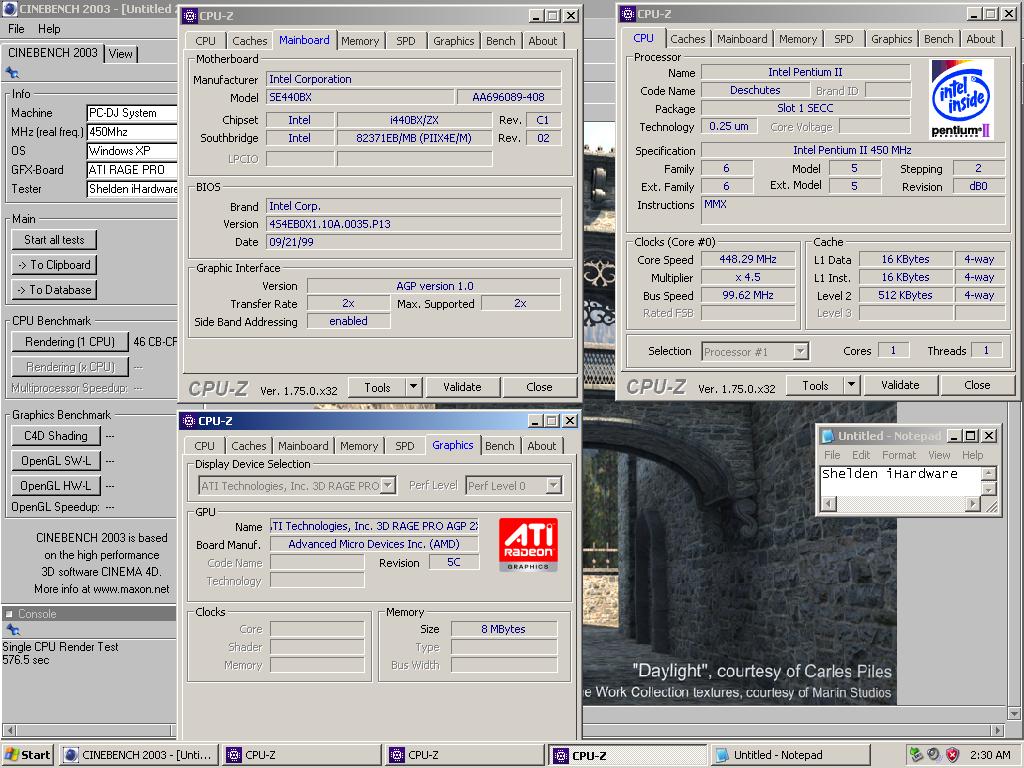This screenshot has height=768, width=1024.
Task: Open Bench tab in Graphics CPU-Z window
Action: click(500, 445)
